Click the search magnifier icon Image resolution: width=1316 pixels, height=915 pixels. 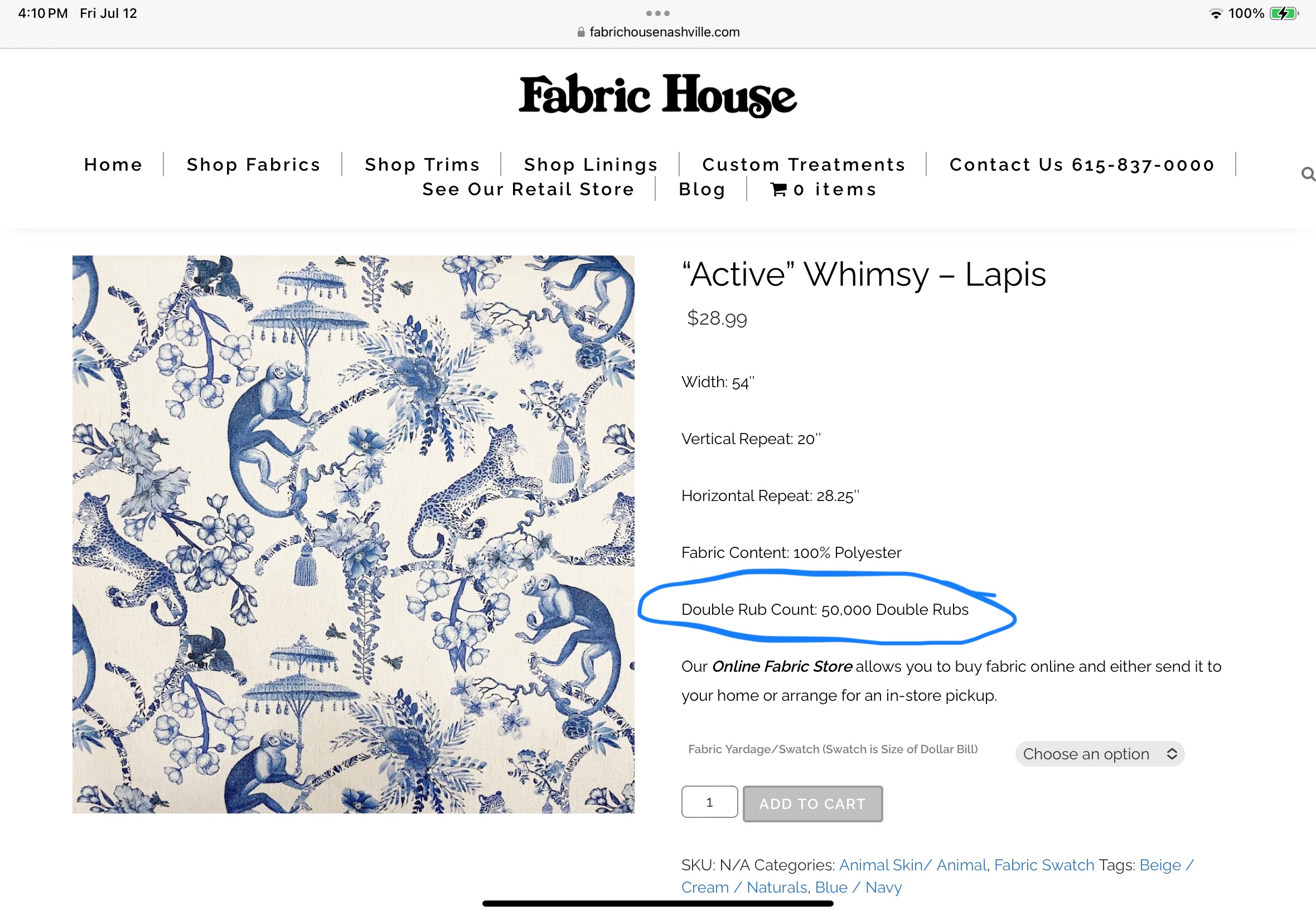1308,174
